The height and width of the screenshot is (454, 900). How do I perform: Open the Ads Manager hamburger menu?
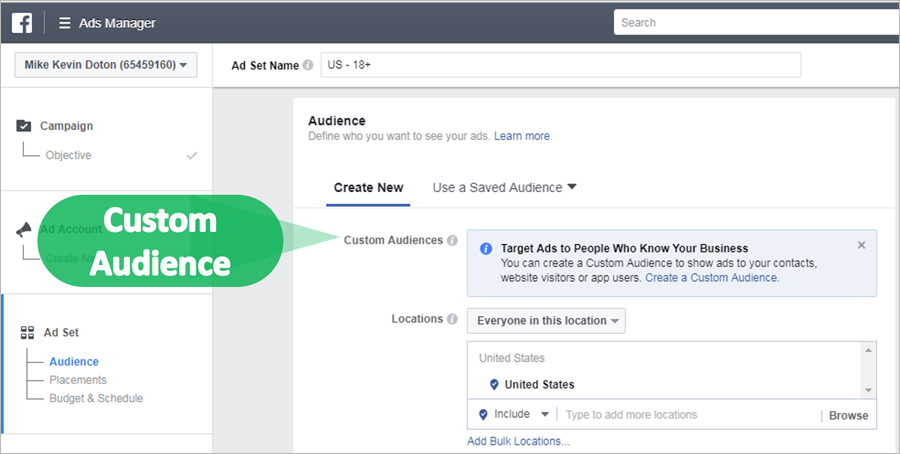(x=65, y=23)
